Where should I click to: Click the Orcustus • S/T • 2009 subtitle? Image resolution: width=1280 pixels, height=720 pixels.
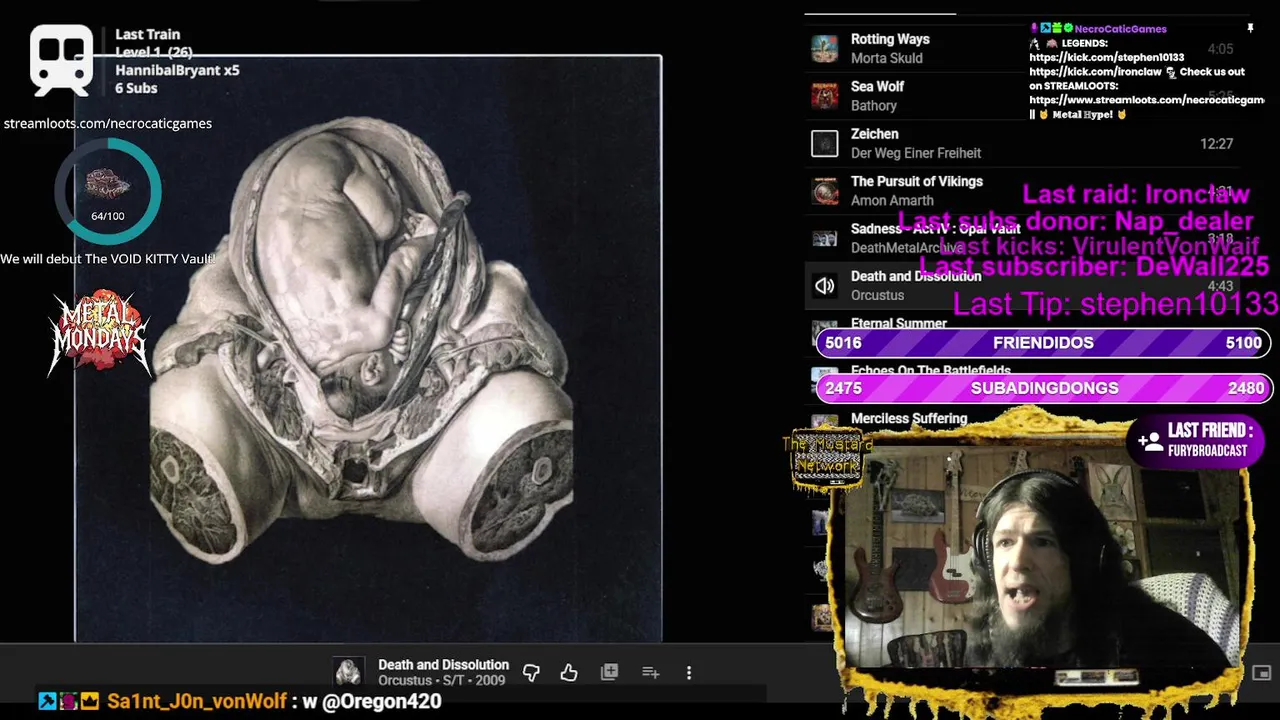point(442,681)
